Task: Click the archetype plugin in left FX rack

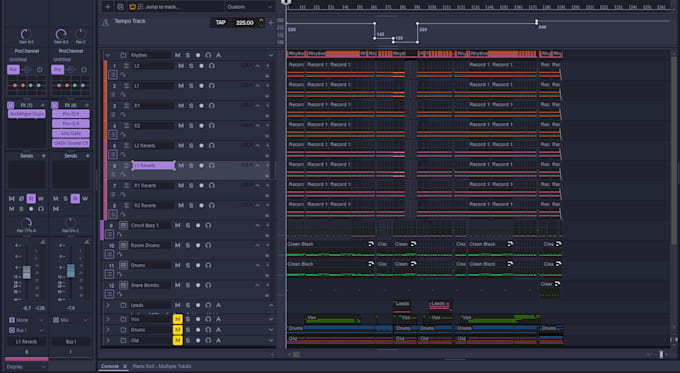Action: 27,114
